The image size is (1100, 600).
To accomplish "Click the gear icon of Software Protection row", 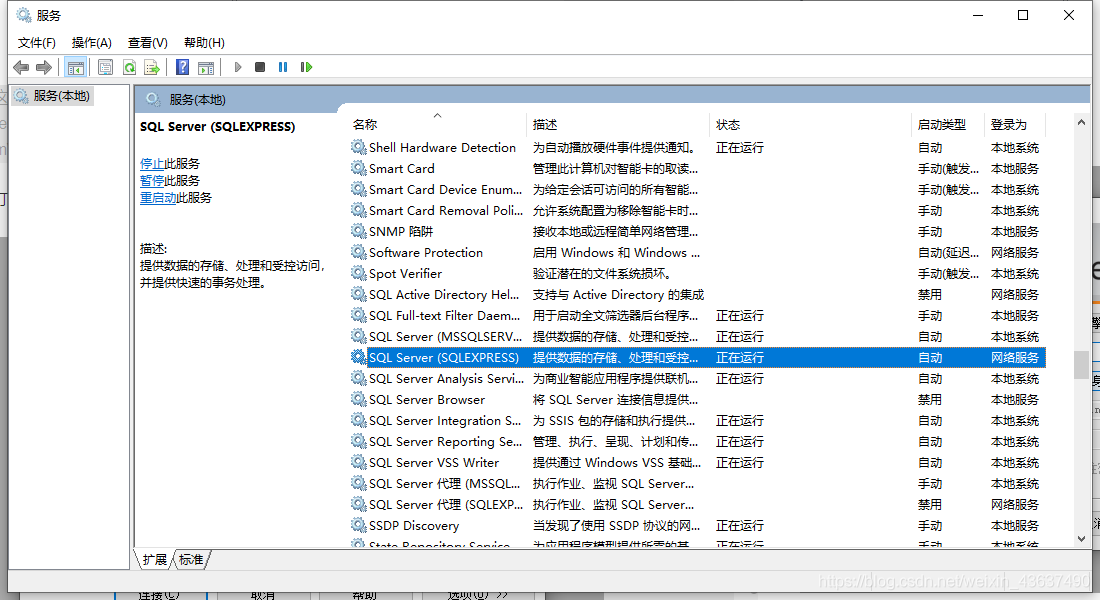I will (358, 253).
